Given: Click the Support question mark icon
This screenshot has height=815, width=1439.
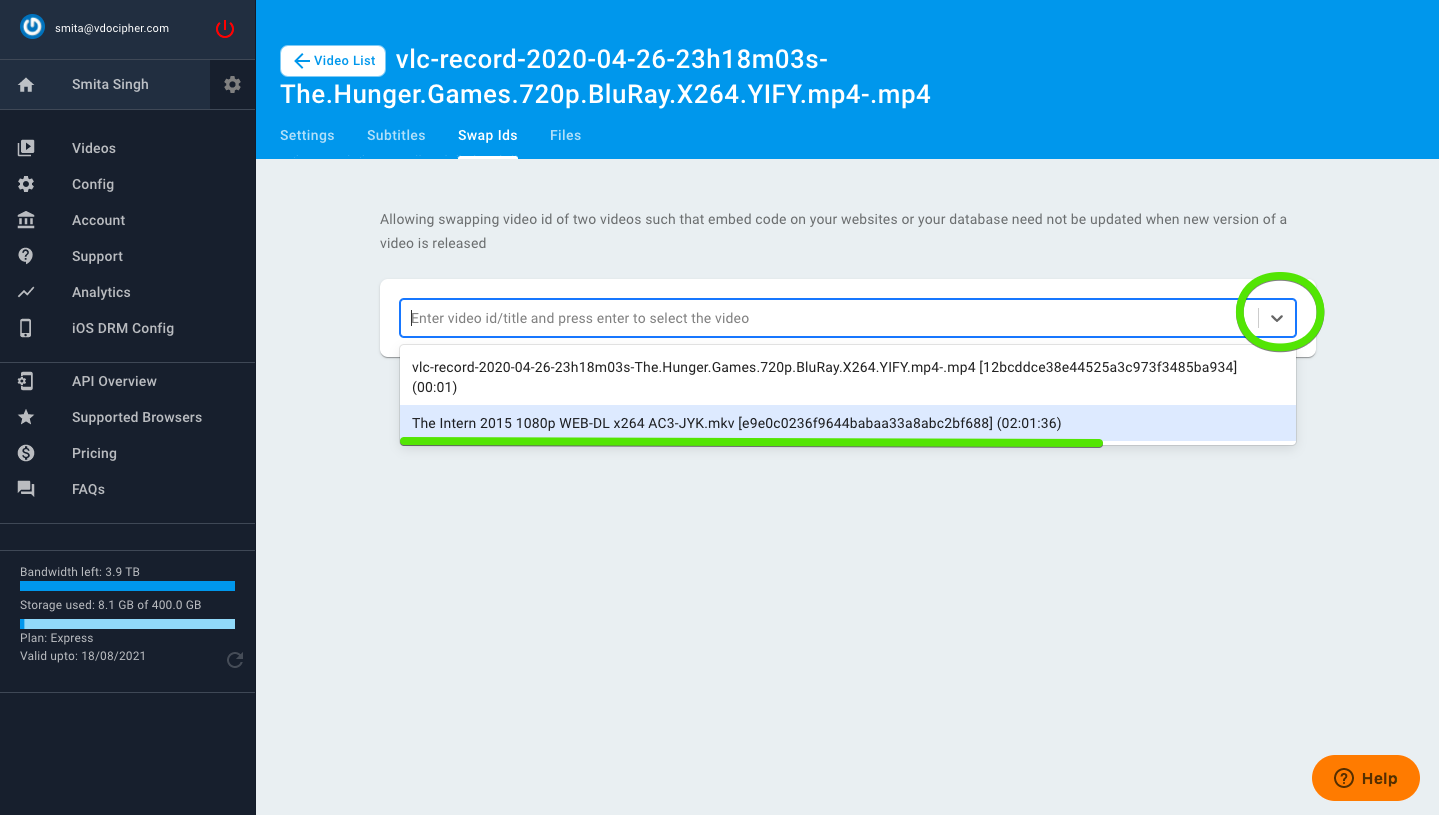Looking at the screenshot, I should coord(26,256).
